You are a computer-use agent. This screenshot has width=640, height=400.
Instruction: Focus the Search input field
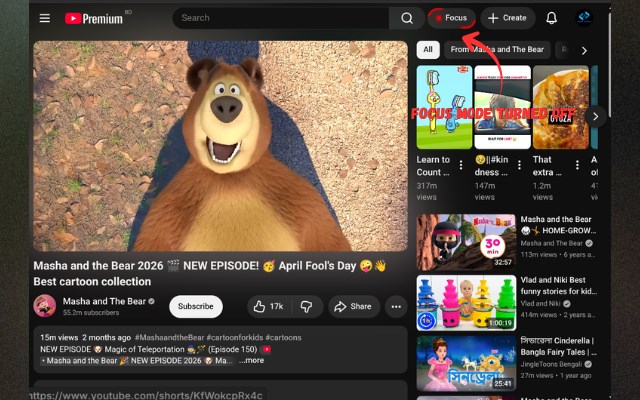(x=281, y=18)
